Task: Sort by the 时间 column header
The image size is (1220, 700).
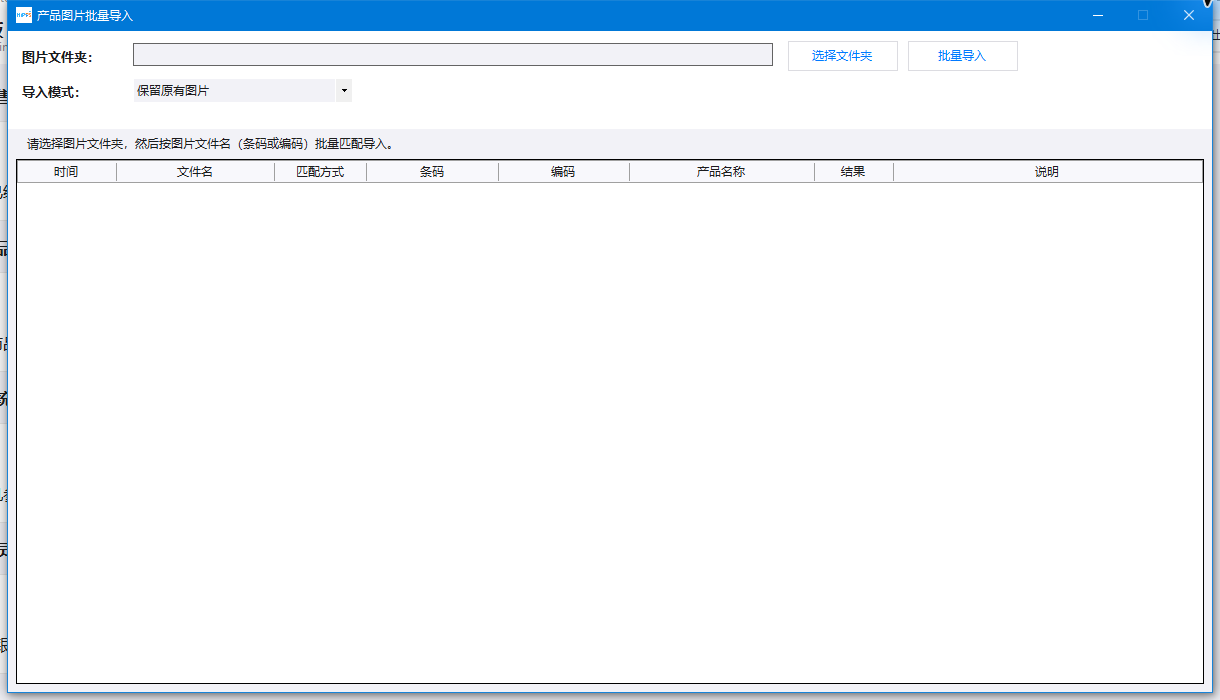Action: [67, 172]
